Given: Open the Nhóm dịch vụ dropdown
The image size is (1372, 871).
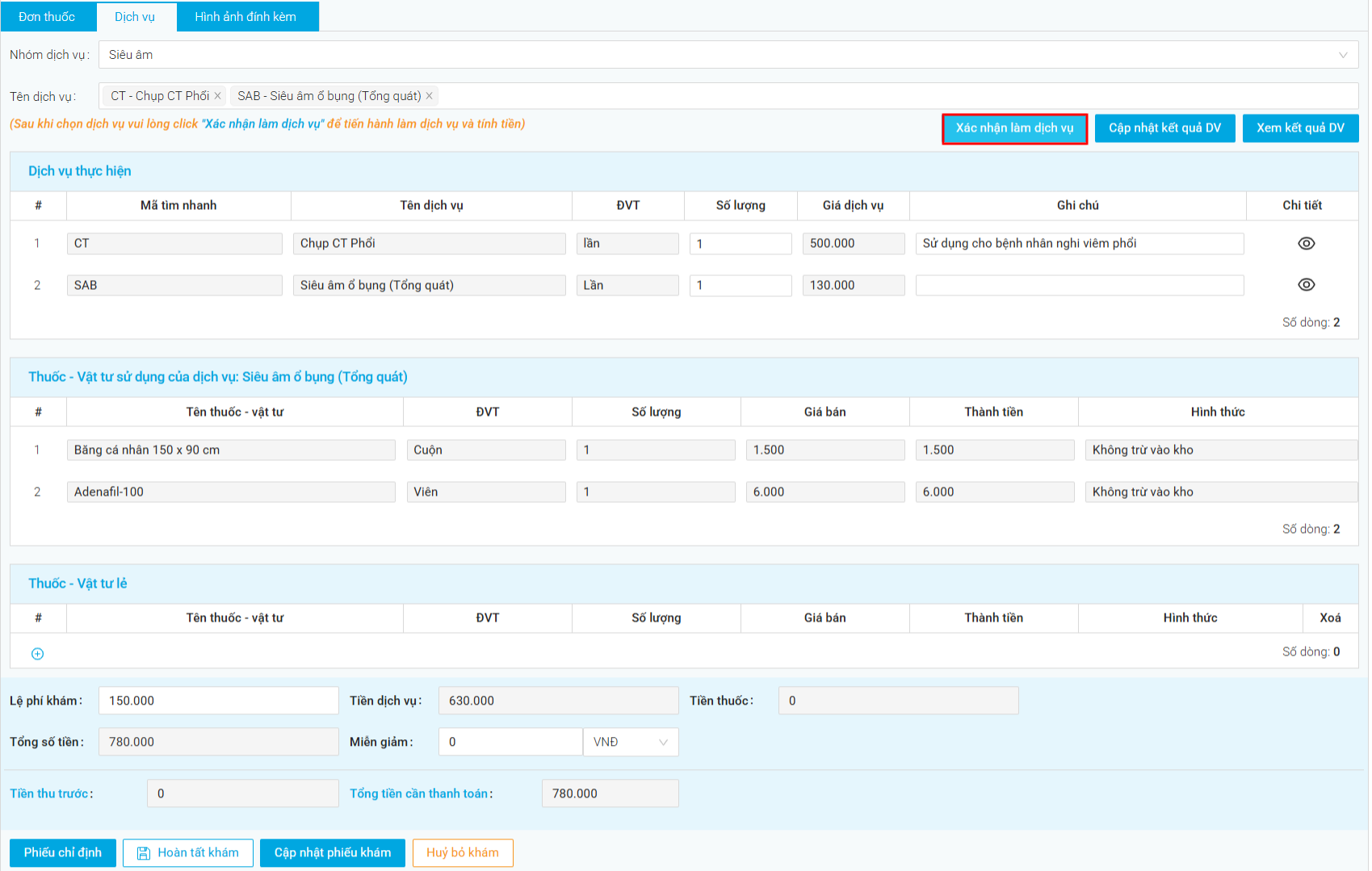Looking at the screenshot, I should coord(728,55).
